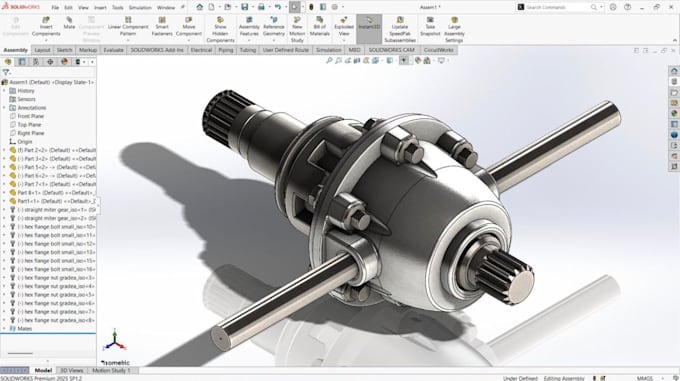The image size is (680, 381).
Task: Click Show Hidden Components
Action: tap(220, 29)
